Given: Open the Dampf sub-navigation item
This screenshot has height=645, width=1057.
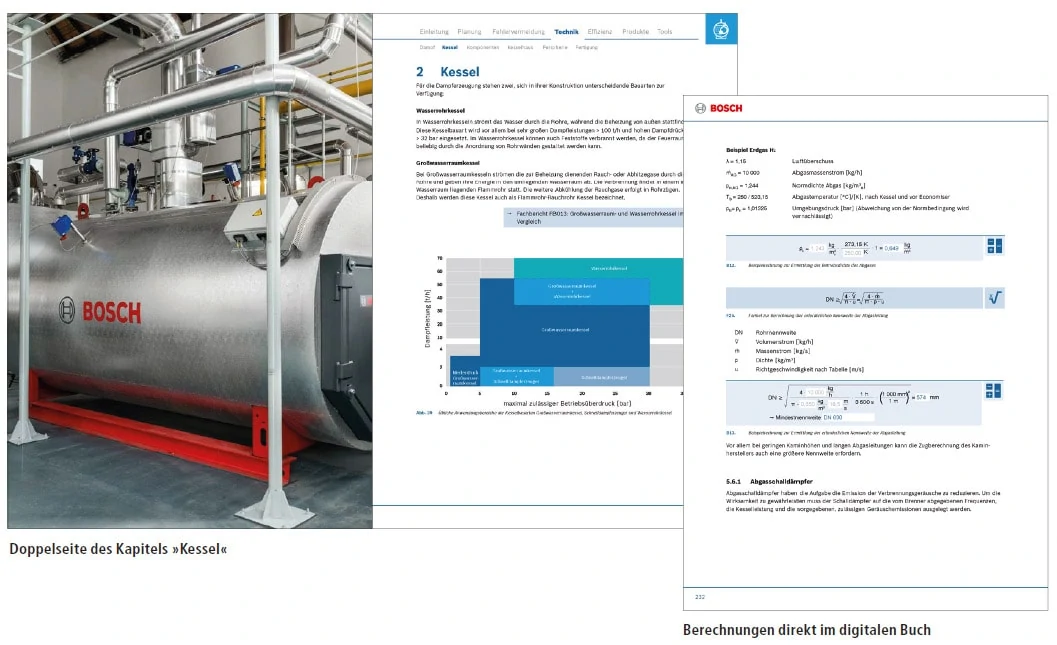Looking at the screenshot, I should tap(427, 47).
